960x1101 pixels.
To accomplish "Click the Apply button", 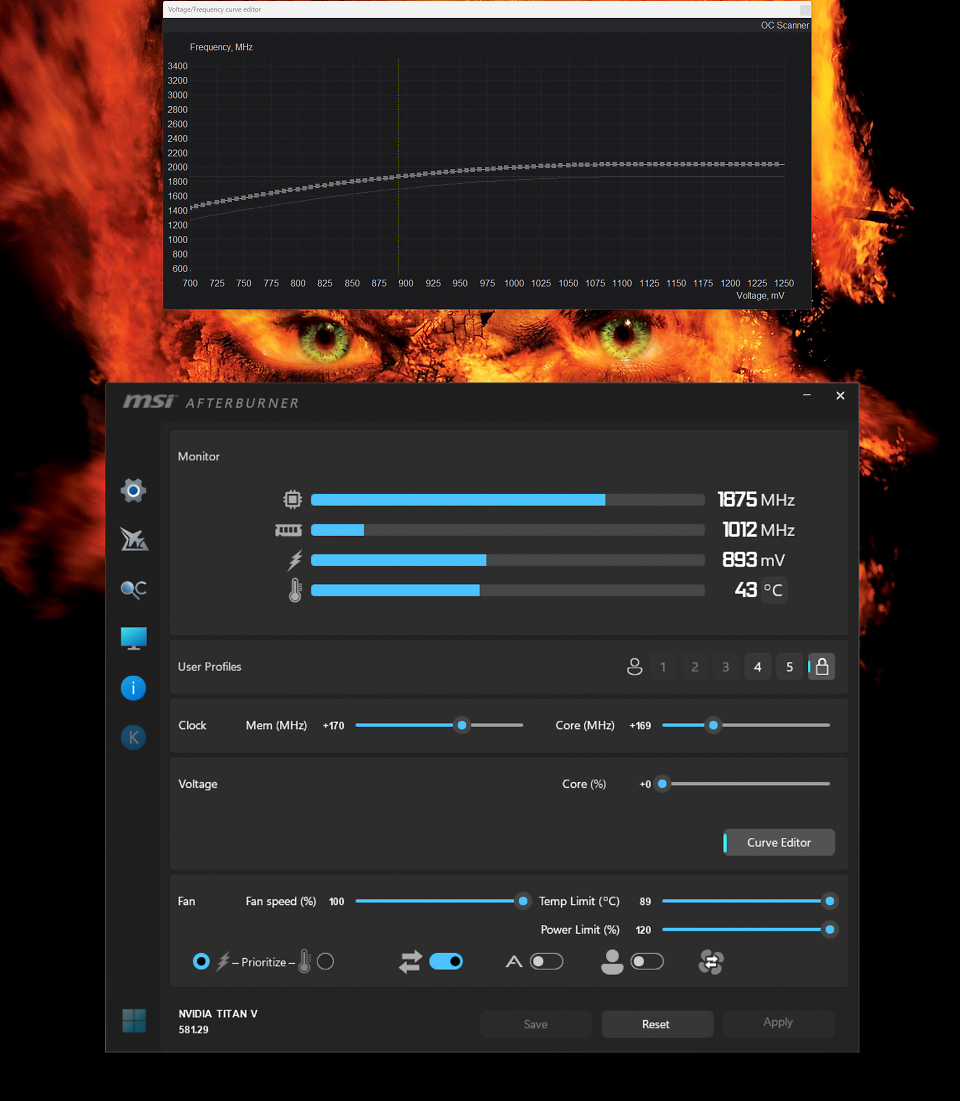I will [x=779, y=1022].
